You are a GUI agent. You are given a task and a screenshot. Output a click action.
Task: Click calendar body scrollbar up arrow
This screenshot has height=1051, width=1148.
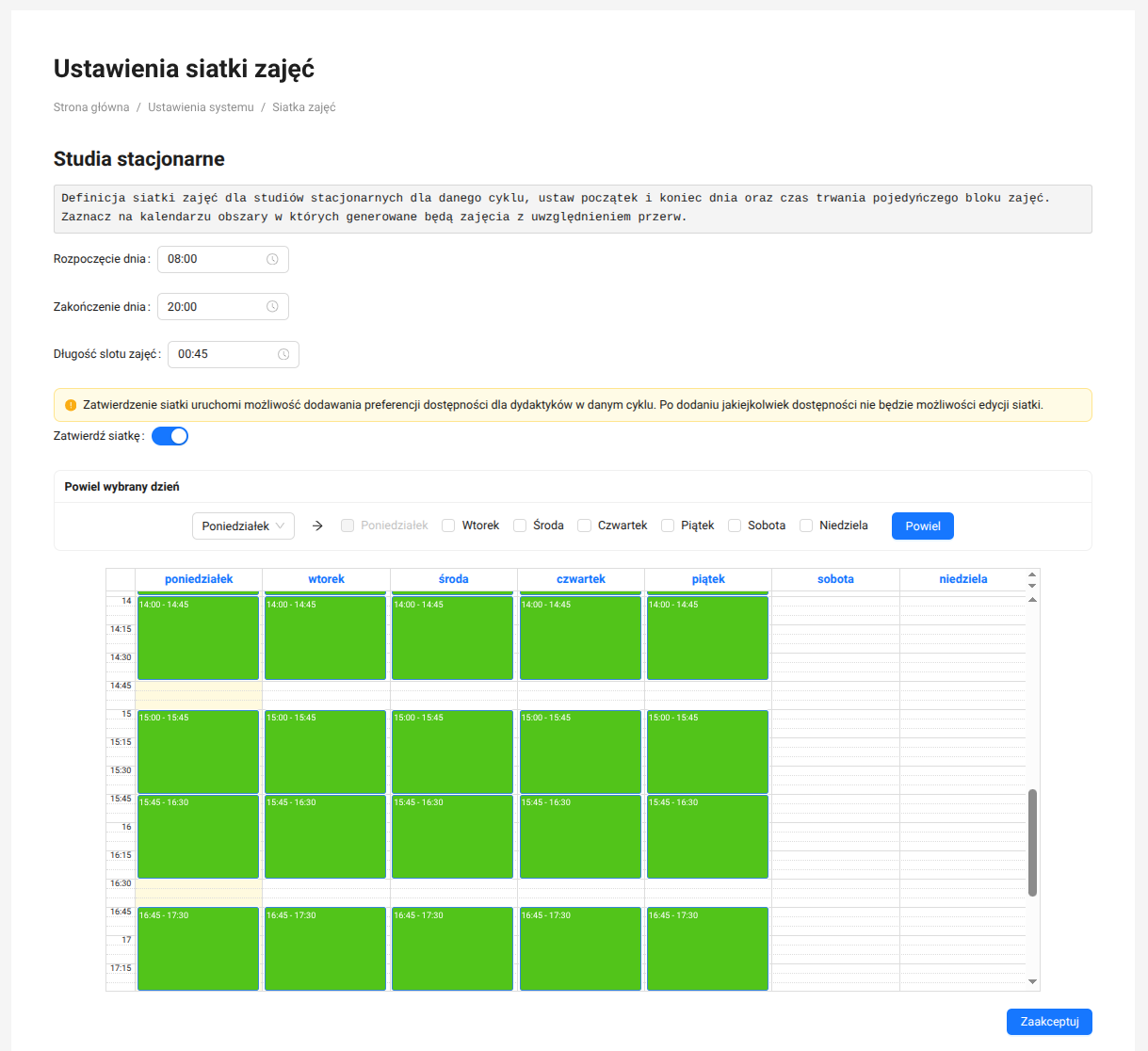1032,600
